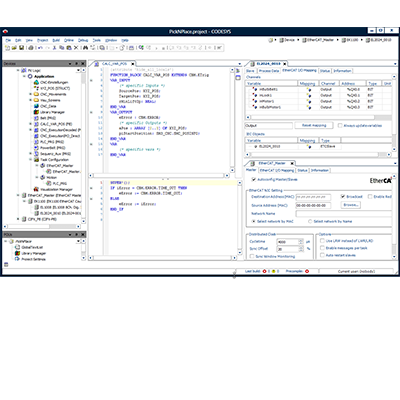Click the Copy toolbar icon
This screenshot has height=400, width=400.
(62, 48)
